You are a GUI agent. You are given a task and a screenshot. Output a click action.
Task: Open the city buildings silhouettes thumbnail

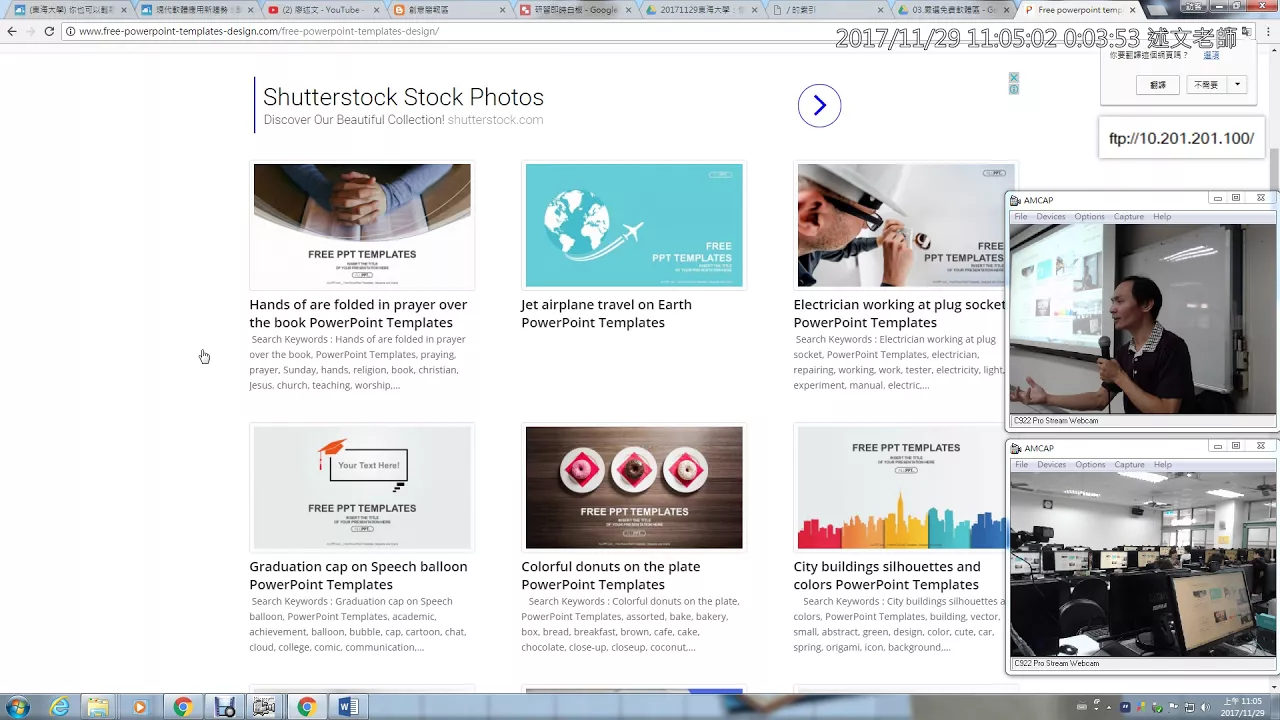pos(900,488)
